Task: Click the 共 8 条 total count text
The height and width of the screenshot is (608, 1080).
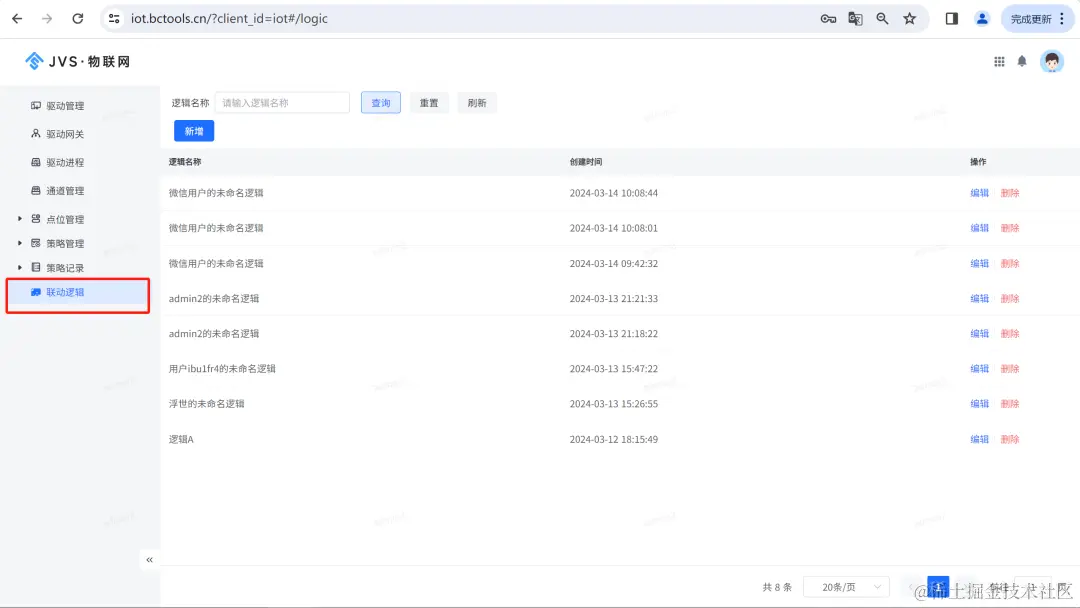Action: [x=777, y=587]
